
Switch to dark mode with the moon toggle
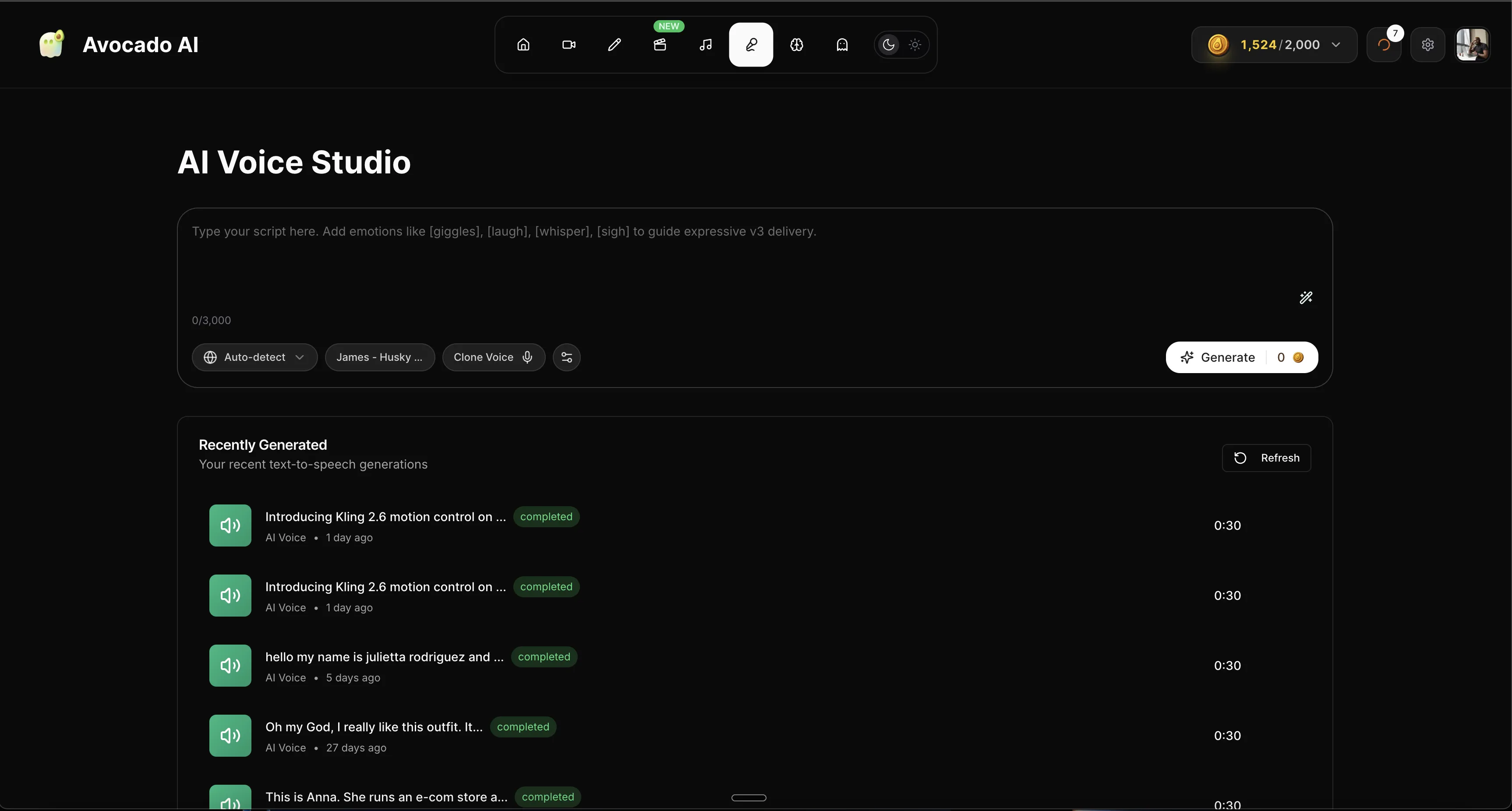click(888, 45)
